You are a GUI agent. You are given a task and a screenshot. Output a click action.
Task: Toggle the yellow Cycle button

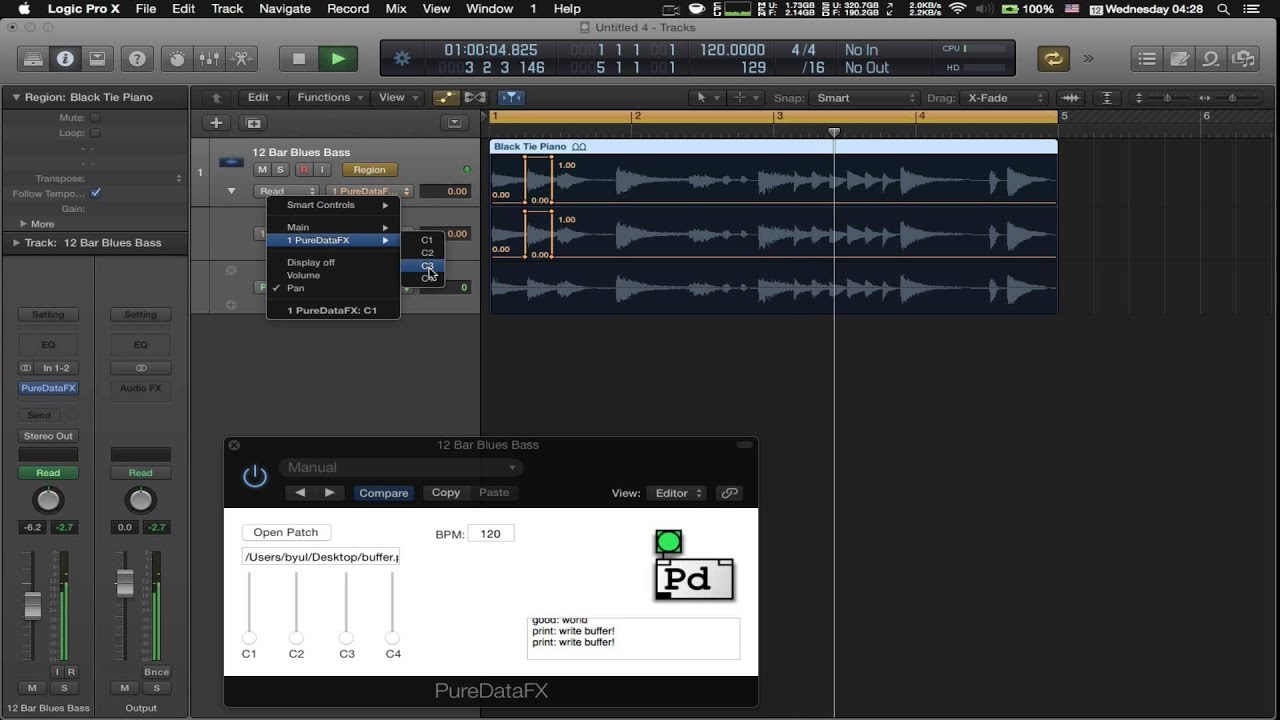(1053, 58)
